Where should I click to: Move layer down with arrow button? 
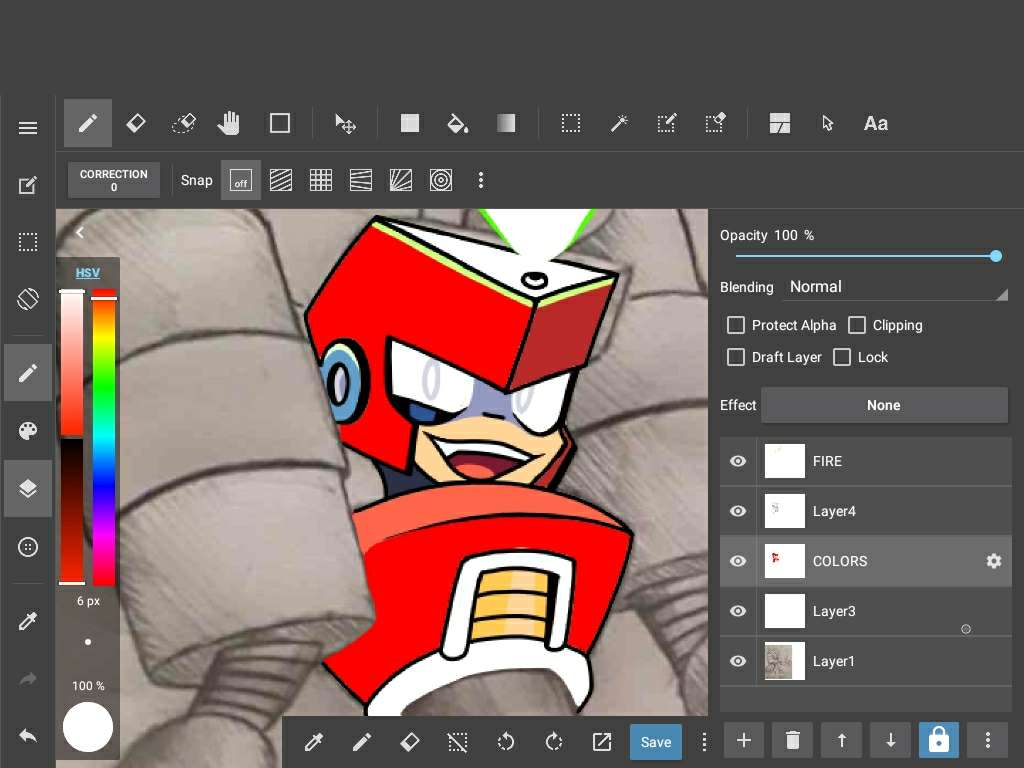(890, 740)
